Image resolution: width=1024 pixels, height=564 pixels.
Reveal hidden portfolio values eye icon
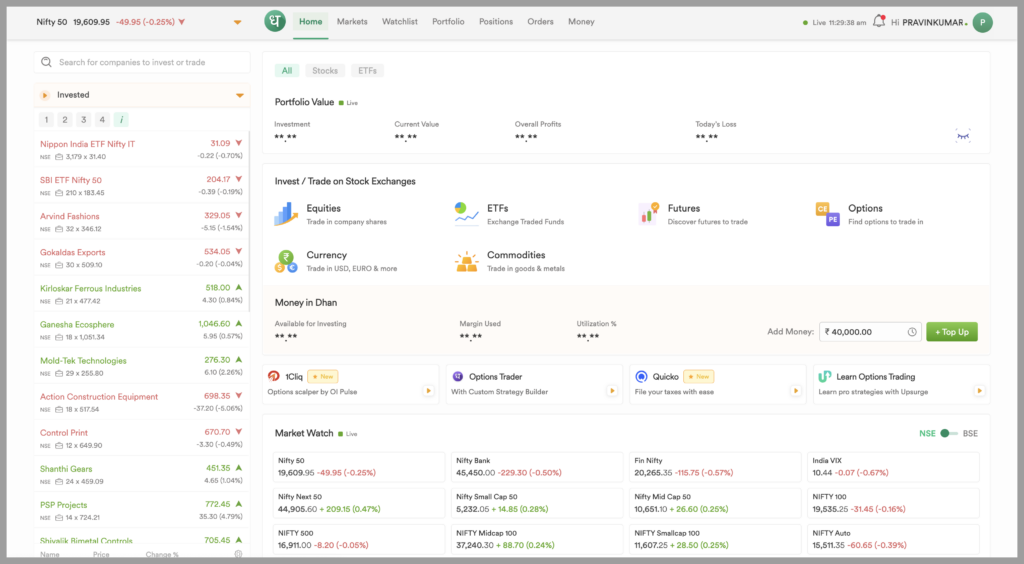(x=963, y=136)
